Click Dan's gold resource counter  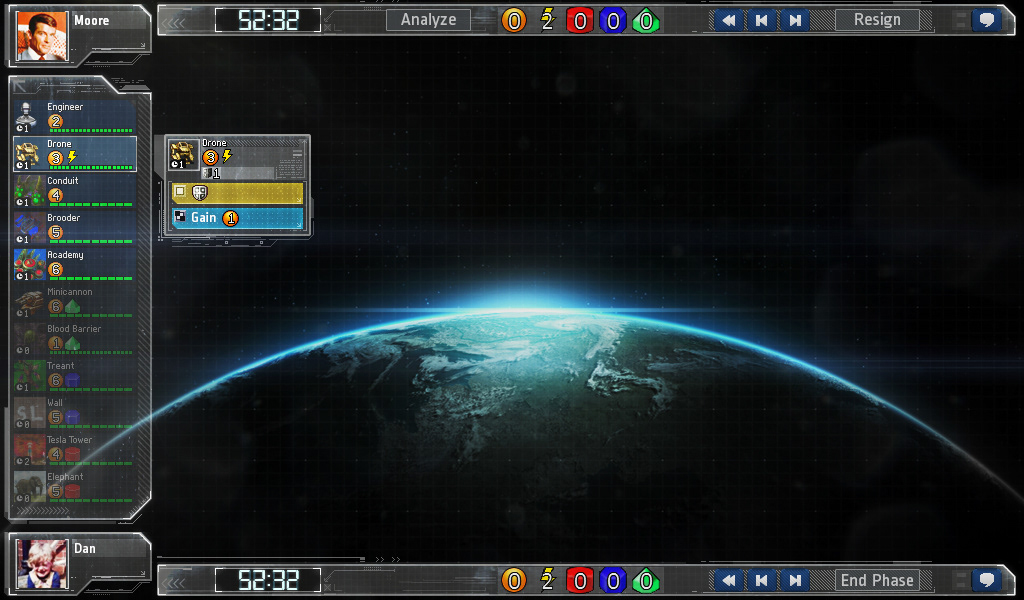(514, 580)
